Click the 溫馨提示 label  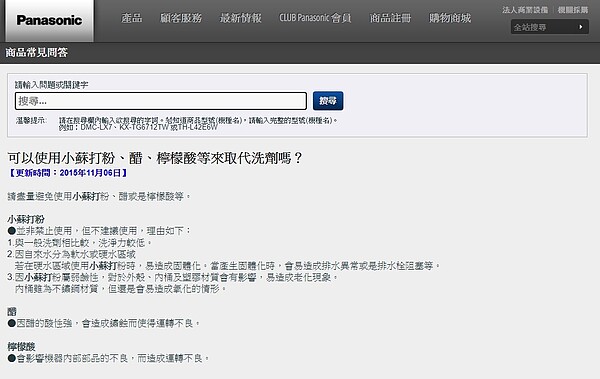click(31, 121)
